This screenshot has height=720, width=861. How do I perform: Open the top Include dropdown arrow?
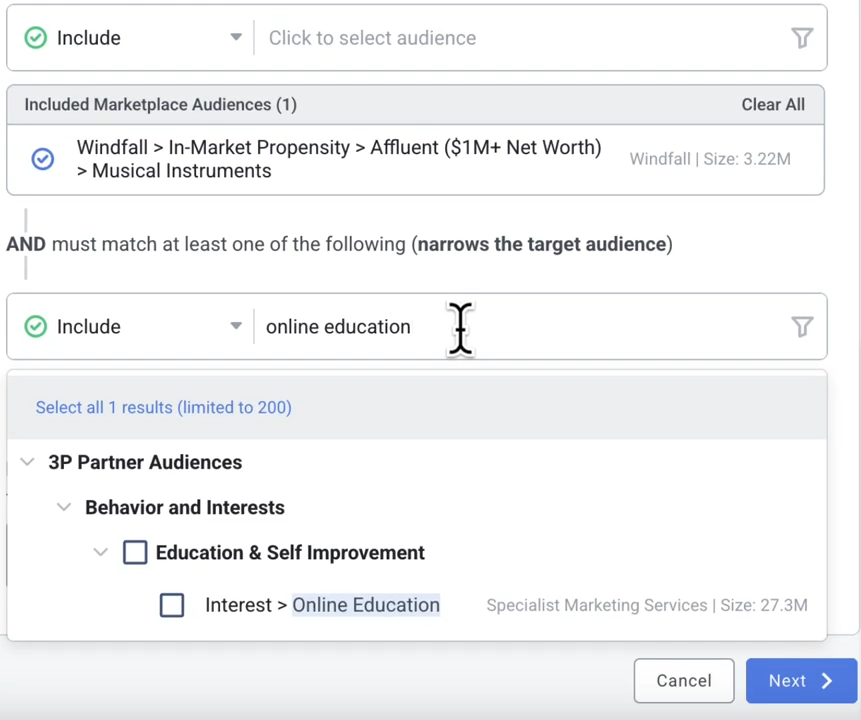(236, 38)
